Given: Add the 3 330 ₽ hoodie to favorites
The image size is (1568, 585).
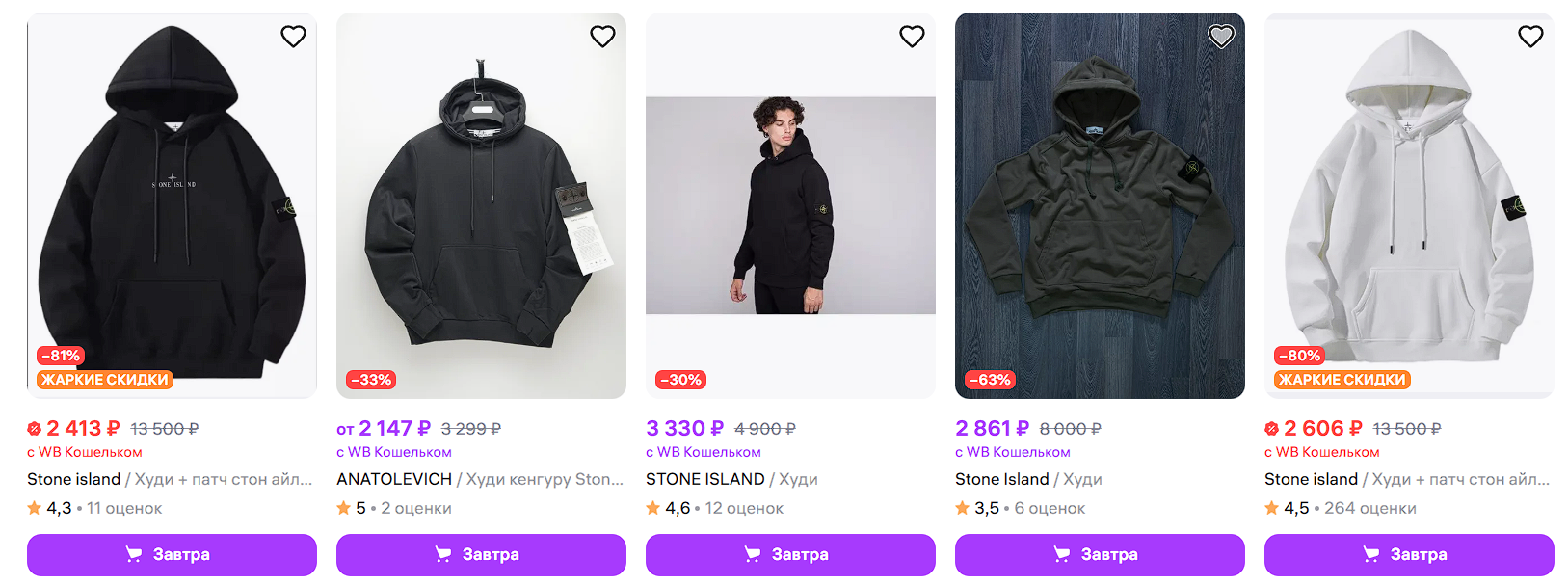Looking at the screenshot, I should pos(912,37).
